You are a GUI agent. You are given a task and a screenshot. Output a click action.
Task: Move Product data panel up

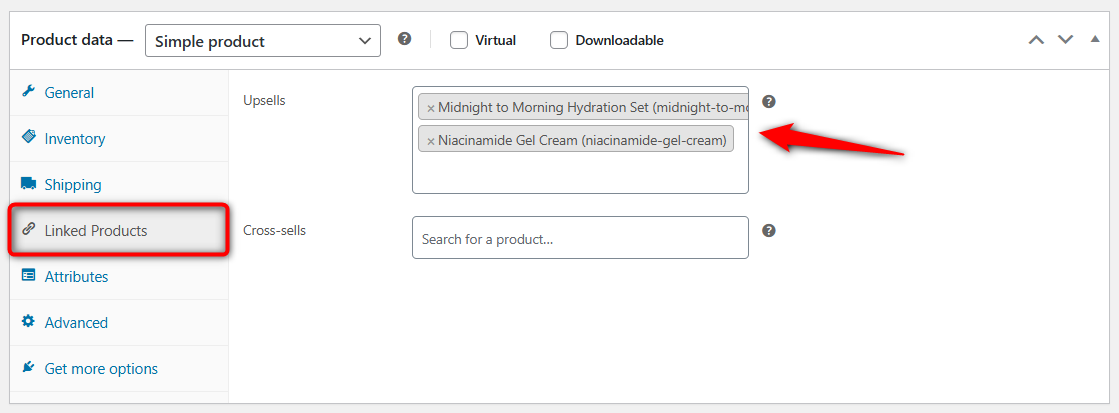tap(1036, 40)
